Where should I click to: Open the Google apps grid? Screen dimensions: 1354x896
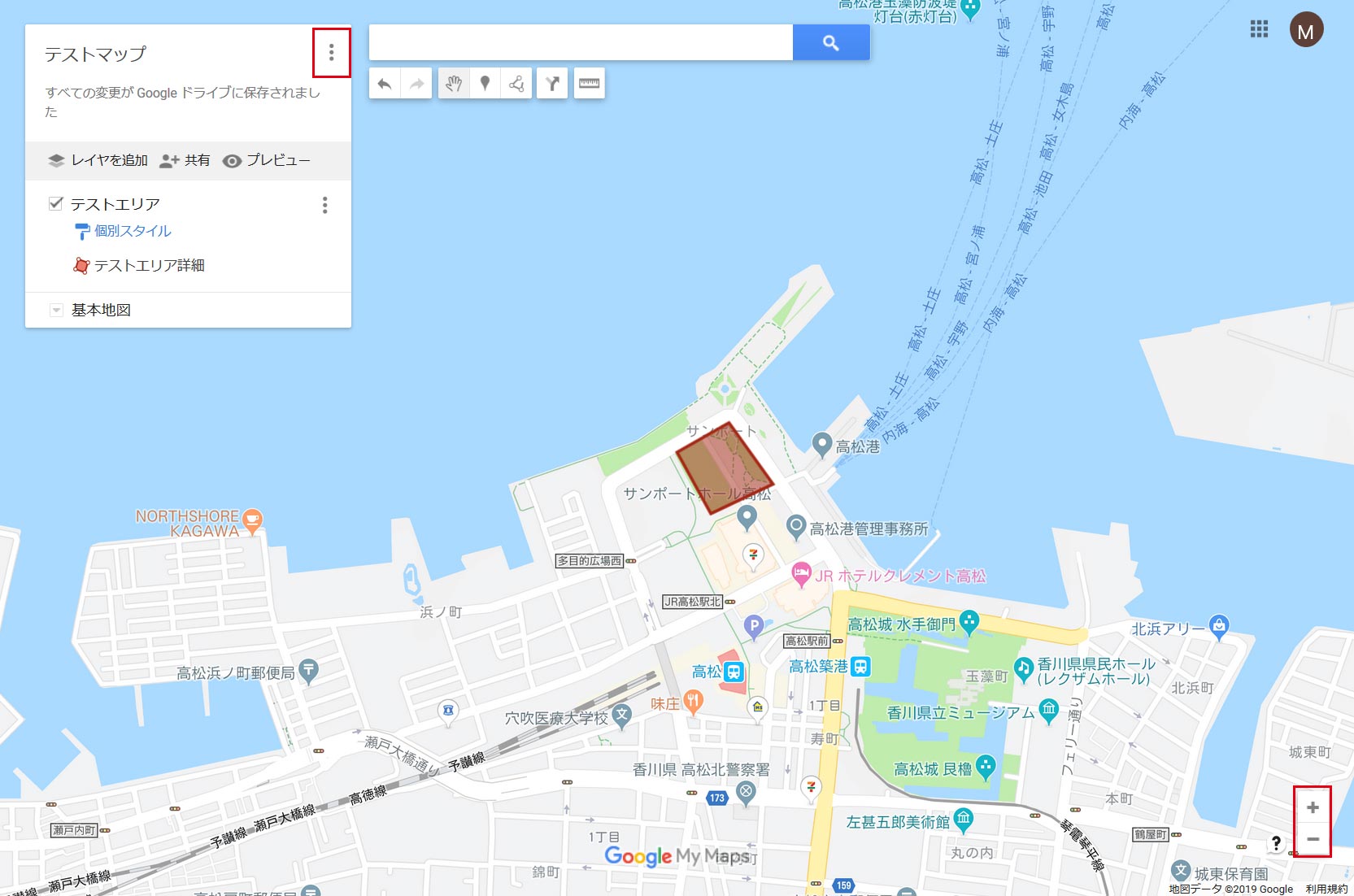(1259, 29)
